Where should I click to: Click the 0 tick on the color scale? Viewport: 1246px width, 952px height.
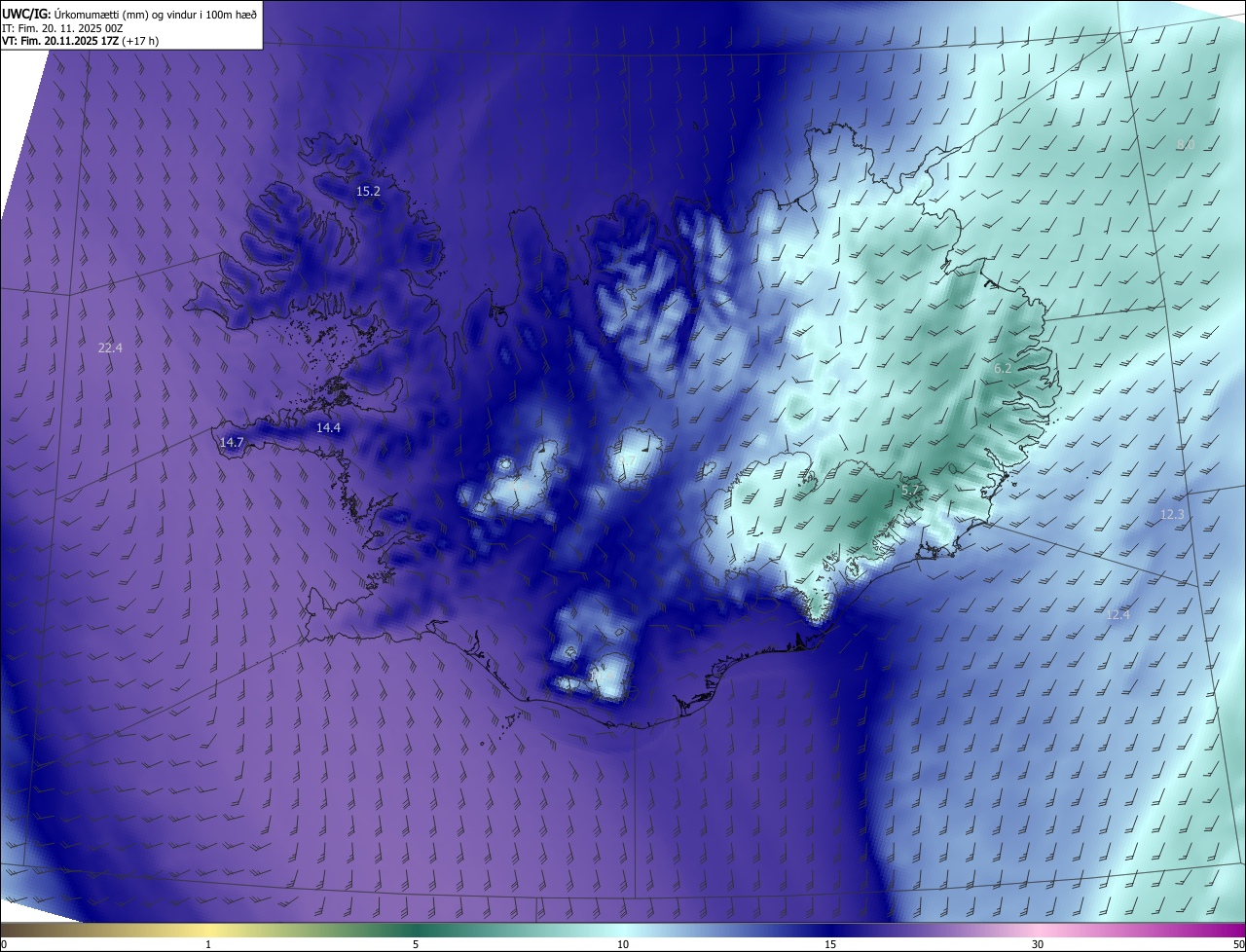(4, 944)
